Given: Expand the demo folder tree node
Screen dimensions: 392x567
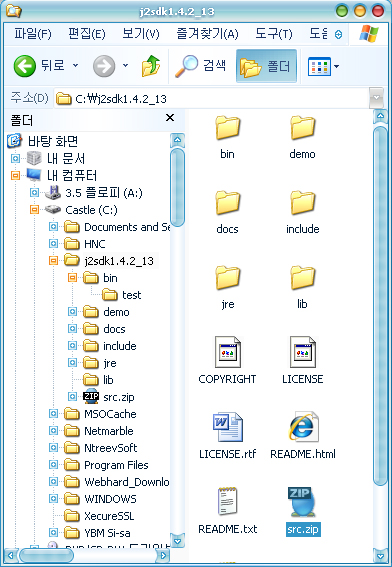Looking at the screenshot, I should pos(72,312).
